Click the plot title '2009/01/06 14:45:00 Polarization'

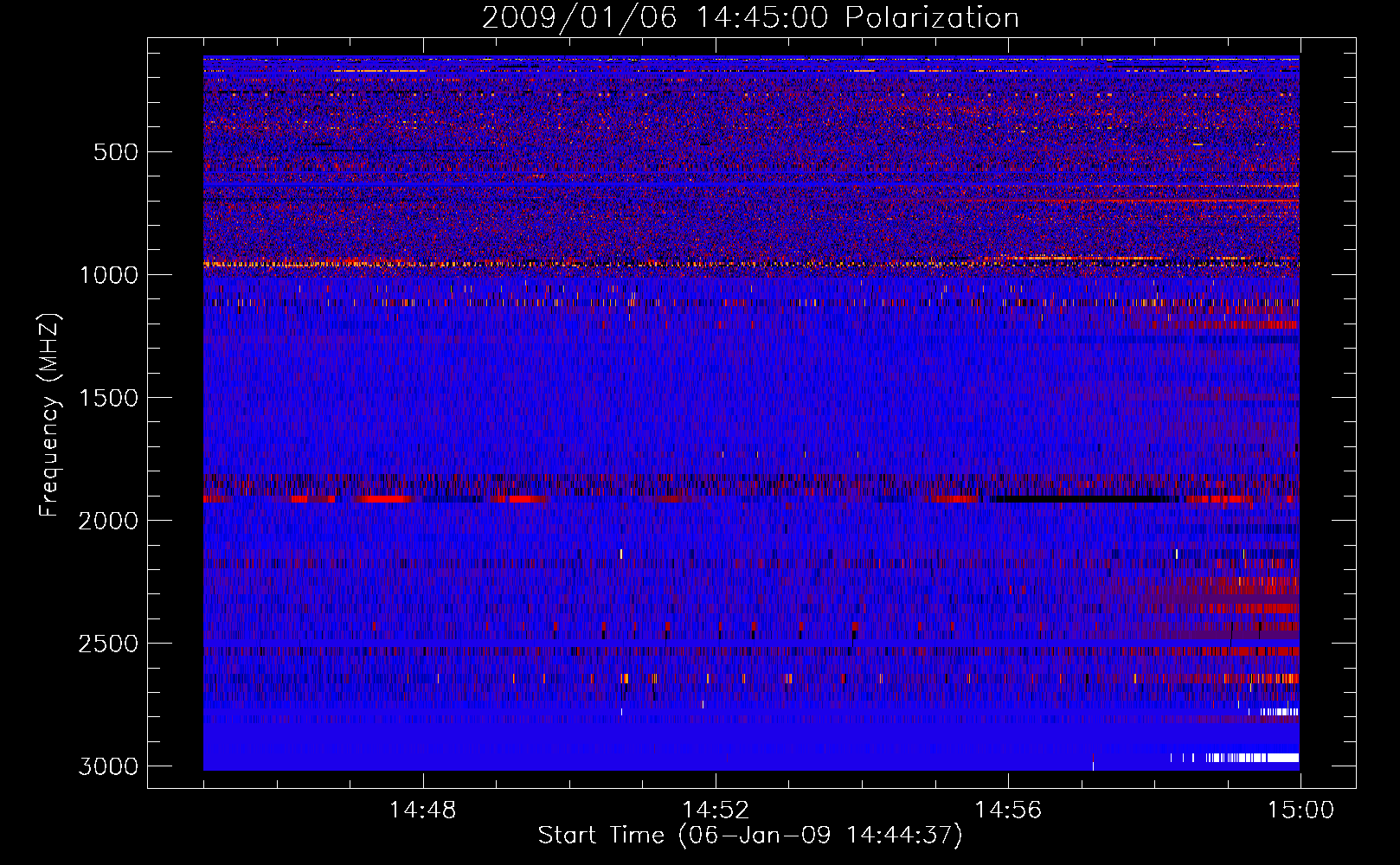pyautogui.click(x=750, y=17)
